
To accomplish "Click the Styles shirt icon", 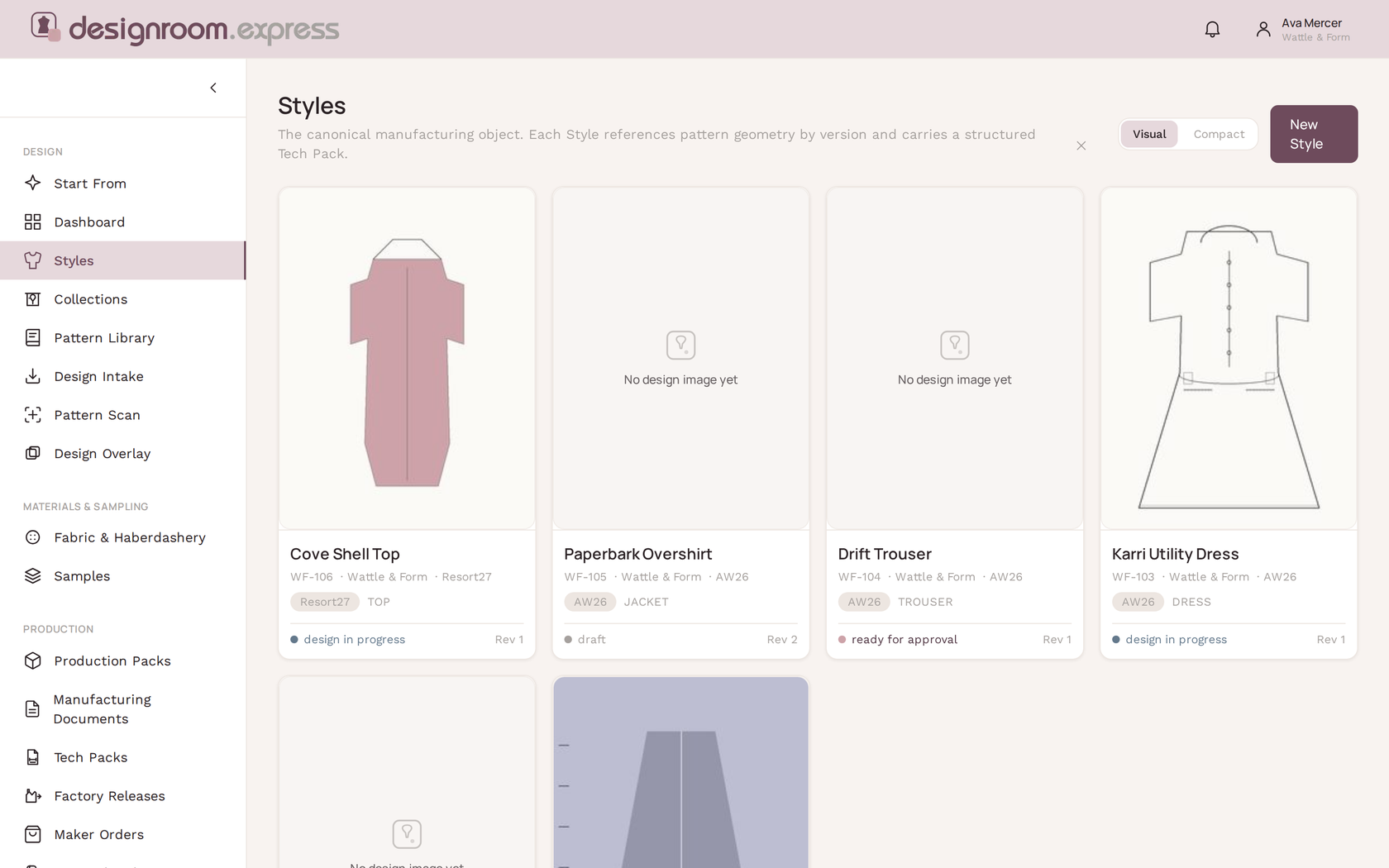I will pyautogui.click(x=33, y=260).
